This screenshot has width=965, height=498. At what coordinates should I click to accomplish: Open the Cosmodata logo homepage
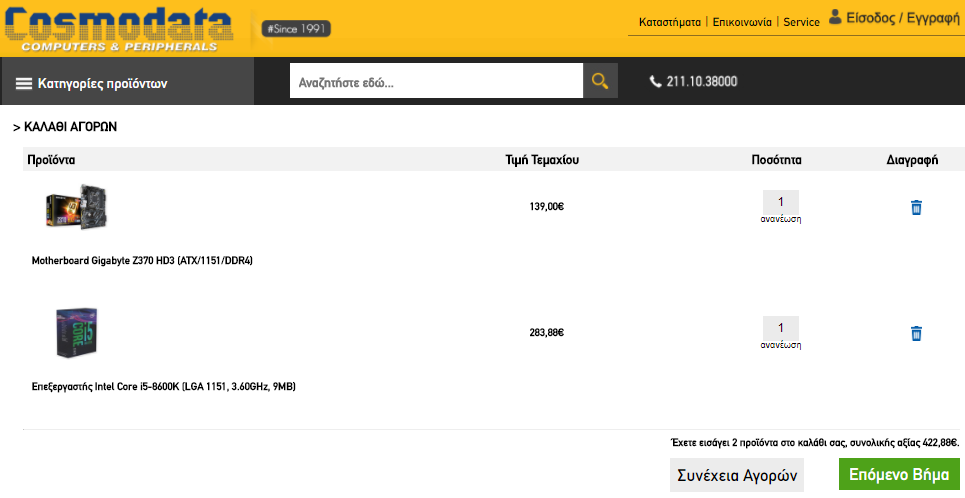click(x=119, y=29)
